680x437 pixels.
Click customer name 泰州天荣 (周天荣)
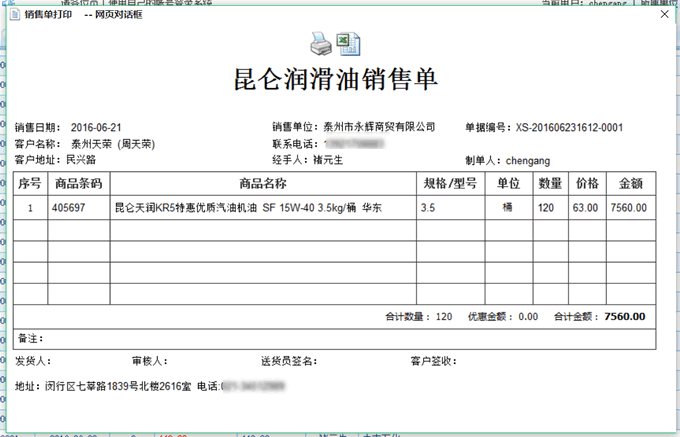coord(113,144)
